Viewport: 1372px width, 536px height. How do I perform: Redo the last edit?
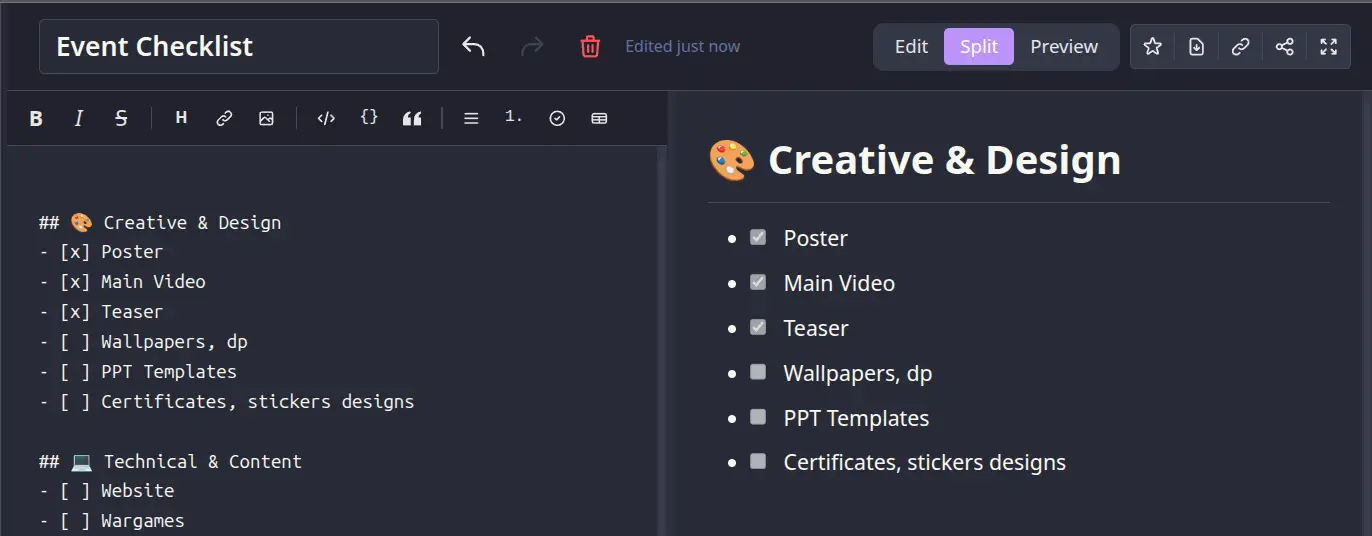tap(532, 46)
